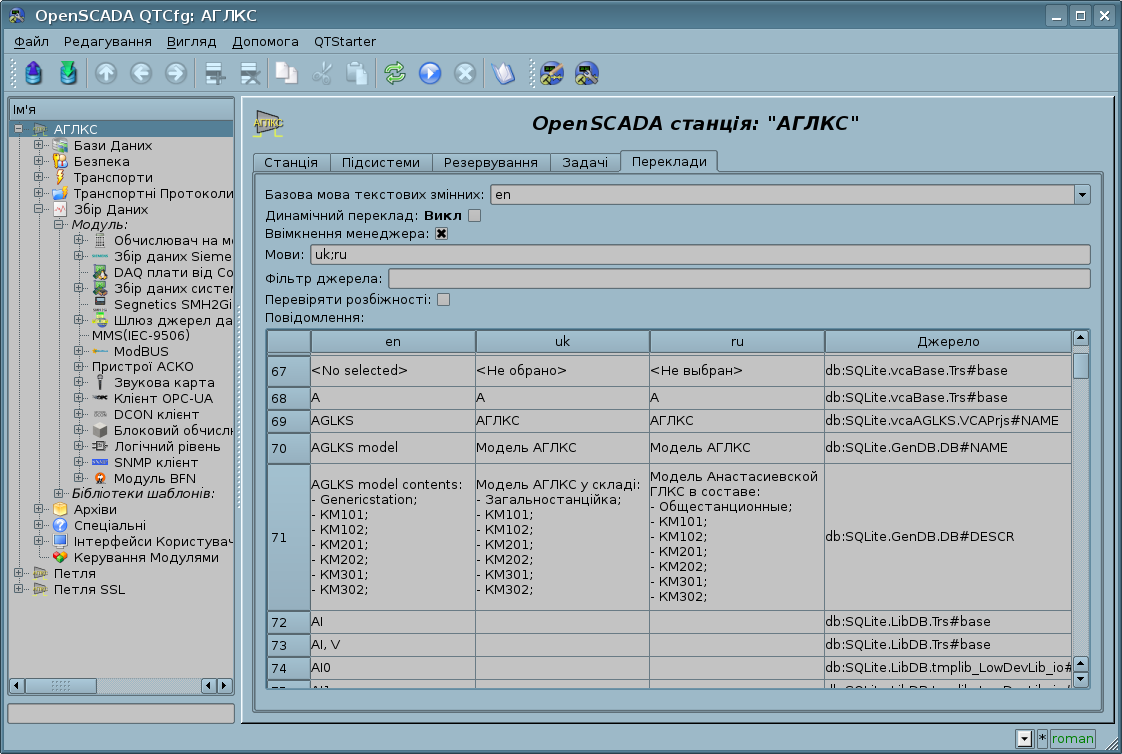Select the Транспорти tree node
This screenshot has width=1122, height=754.
click(113, 177)
